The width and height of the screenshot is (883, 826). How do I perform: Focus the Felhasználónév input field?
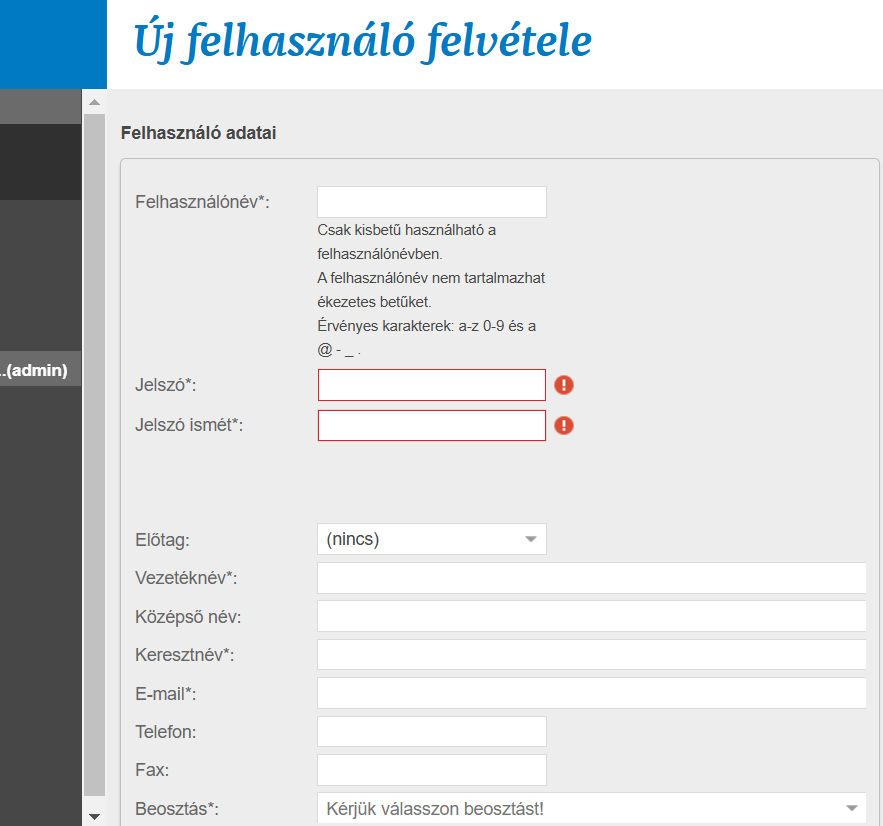click(431, 202)
